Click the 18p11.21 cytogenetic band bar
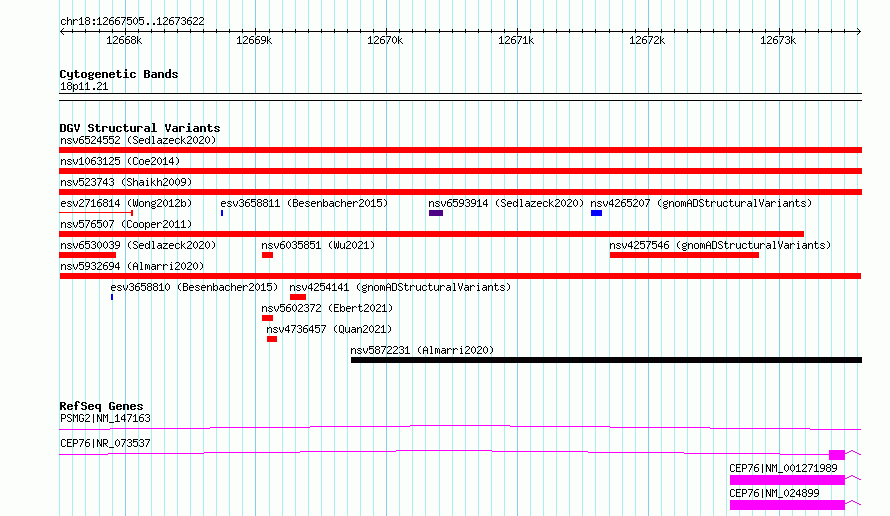The image size is (890, 516). pos(460,97)
